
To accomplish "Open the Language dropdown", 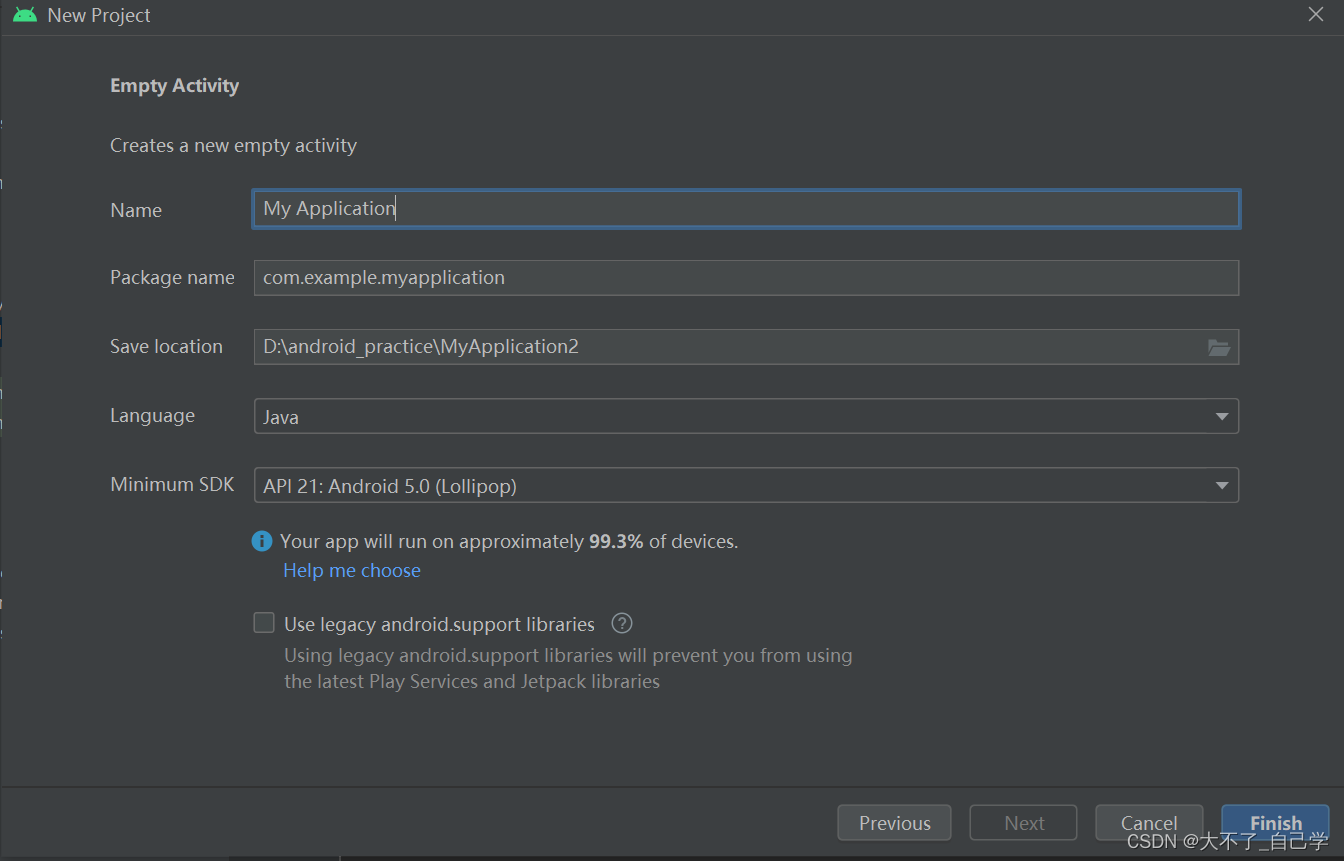I will pos(746,416).
